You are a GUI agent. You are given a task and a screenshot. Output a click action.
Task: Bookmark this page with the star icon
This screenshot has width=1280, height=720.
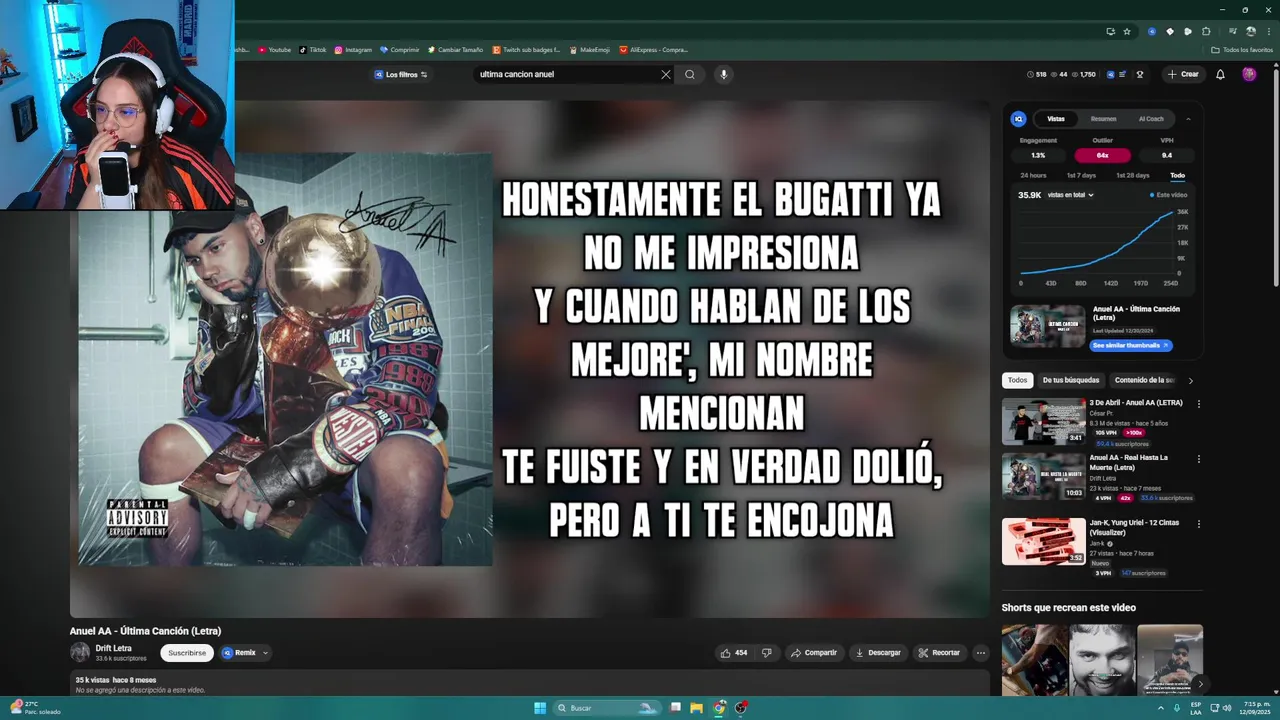click(x=1127, y=31)
